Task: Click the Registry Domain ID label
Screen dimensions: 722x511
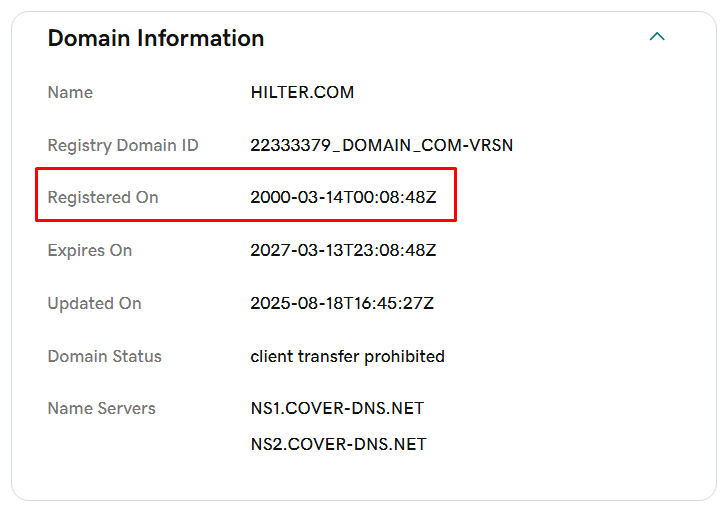Action: (x=123, y=145)
